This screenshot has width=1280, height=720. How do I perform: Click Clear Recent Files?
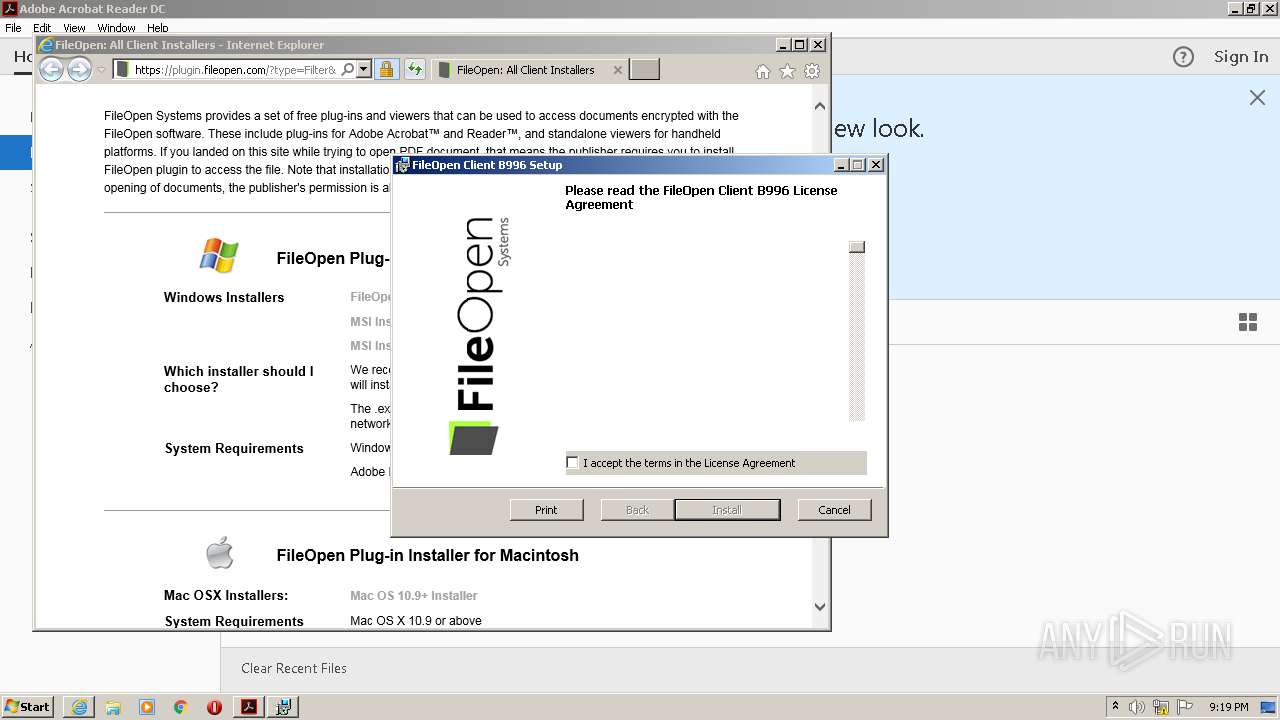click(294, 668)
